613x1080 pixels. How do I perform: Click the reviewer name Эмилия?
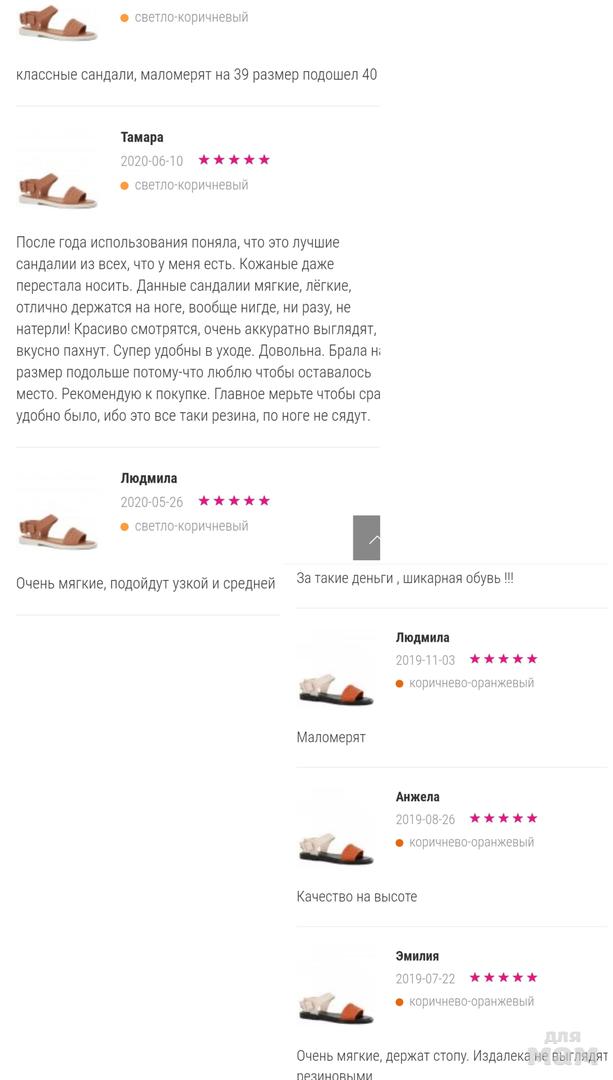click(x=418, y=956)
